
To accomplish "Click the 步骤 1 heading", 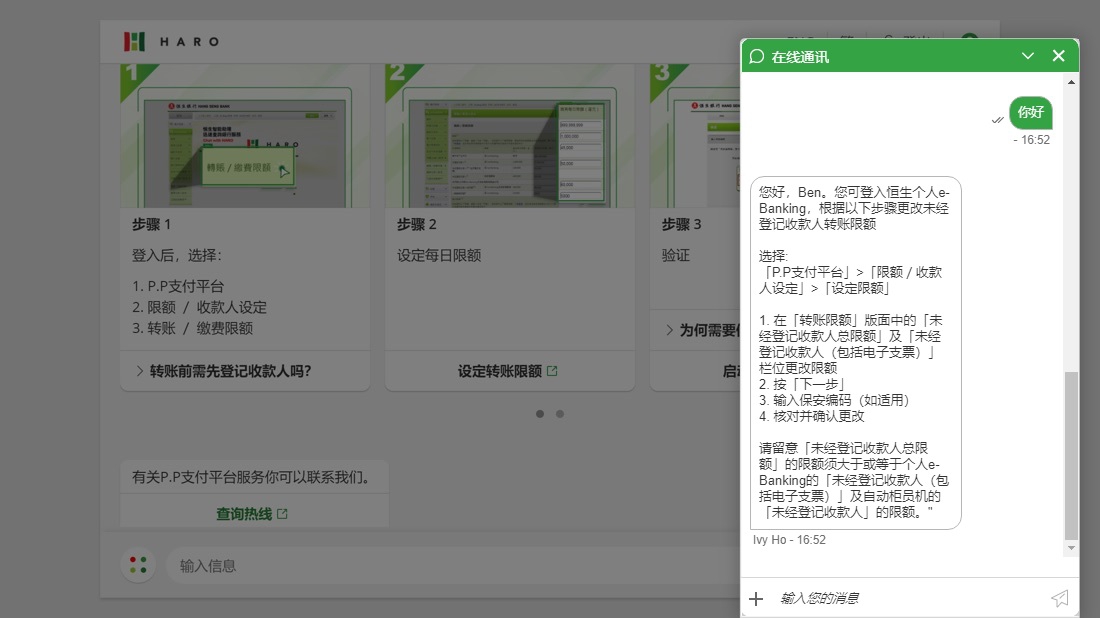I will click(152, 224).
